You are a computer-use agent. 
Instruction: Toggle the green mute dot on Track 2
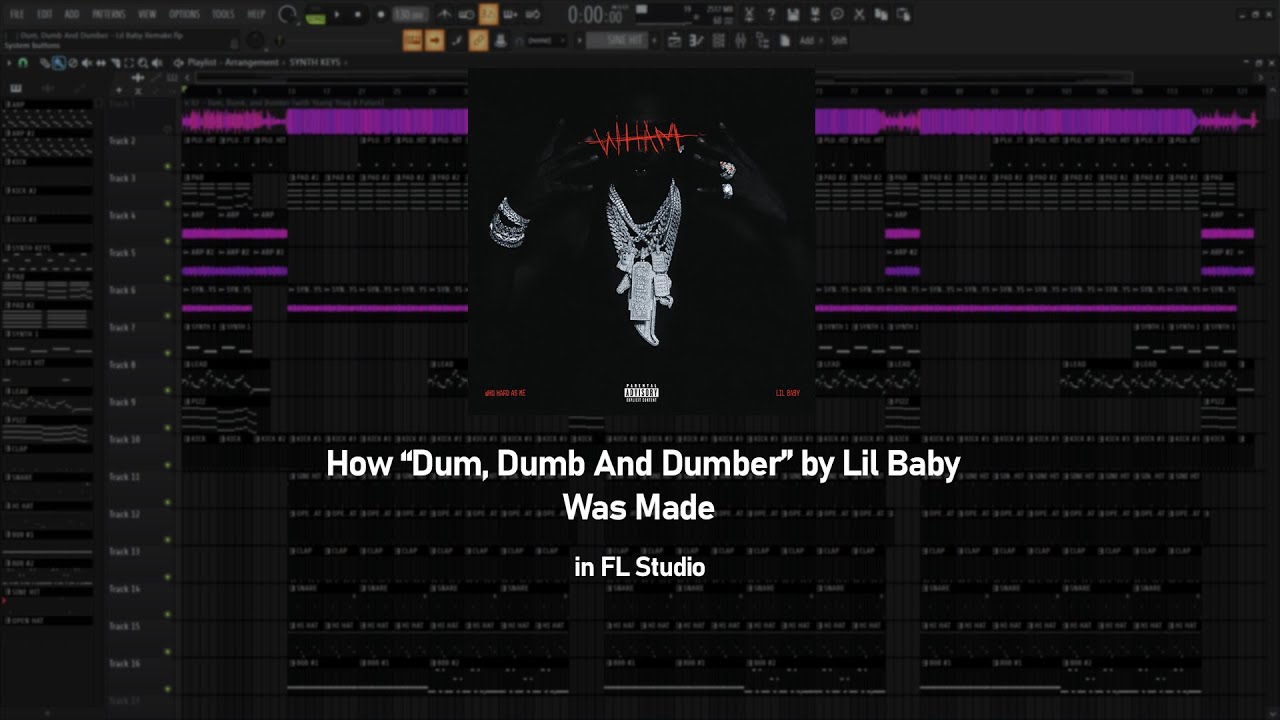168,166
